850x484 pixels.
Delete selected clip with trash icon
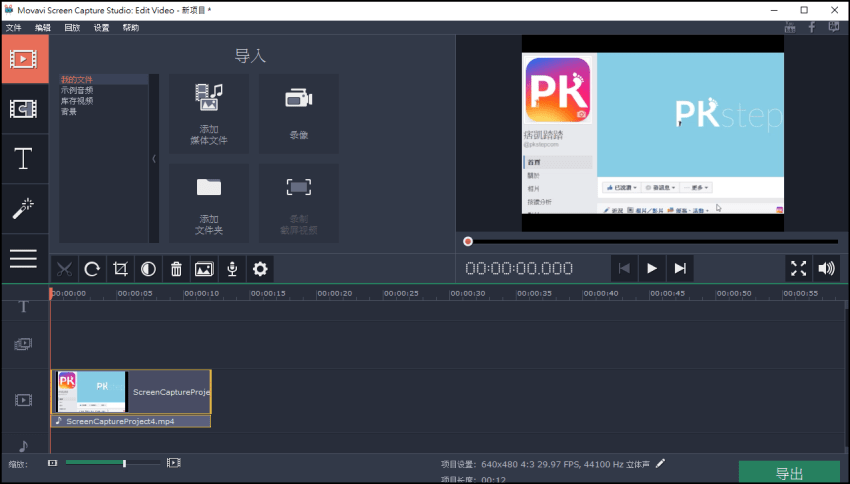point(176,269)
